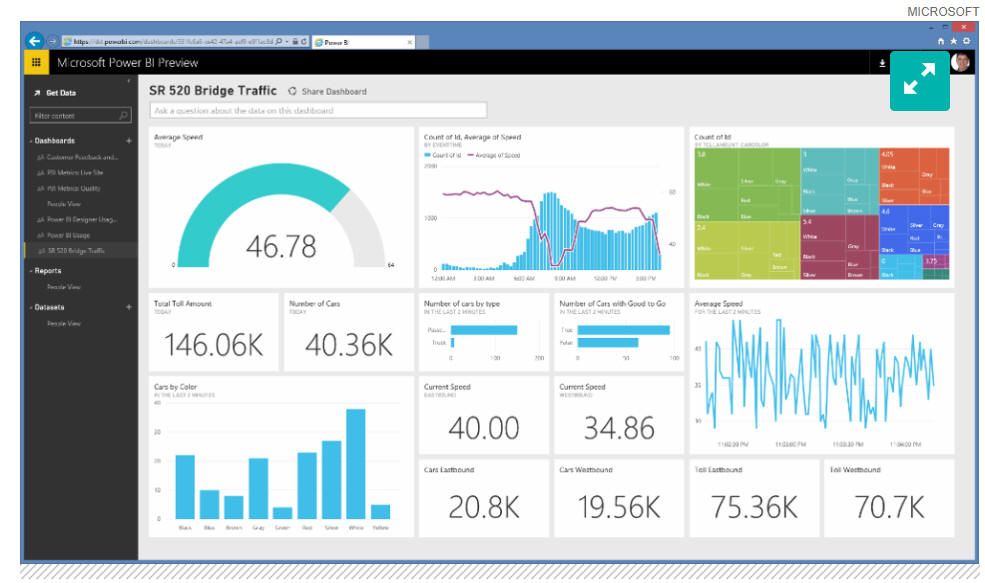The width and height of the screenshot is (985, 583).
Task: Enlarge the image with teal expand icon
Action: point(920,80)
